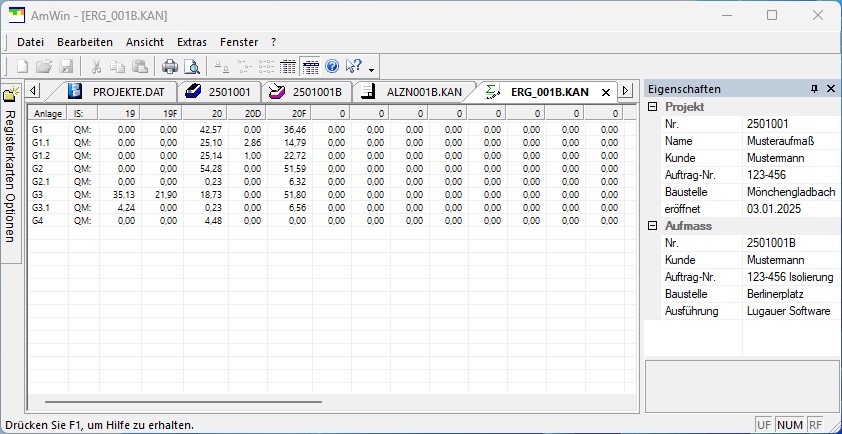The height and width of the screenshot is (434, 842).
Task: Click cell value 2,86 in G1.1 row
Action: 252,142
